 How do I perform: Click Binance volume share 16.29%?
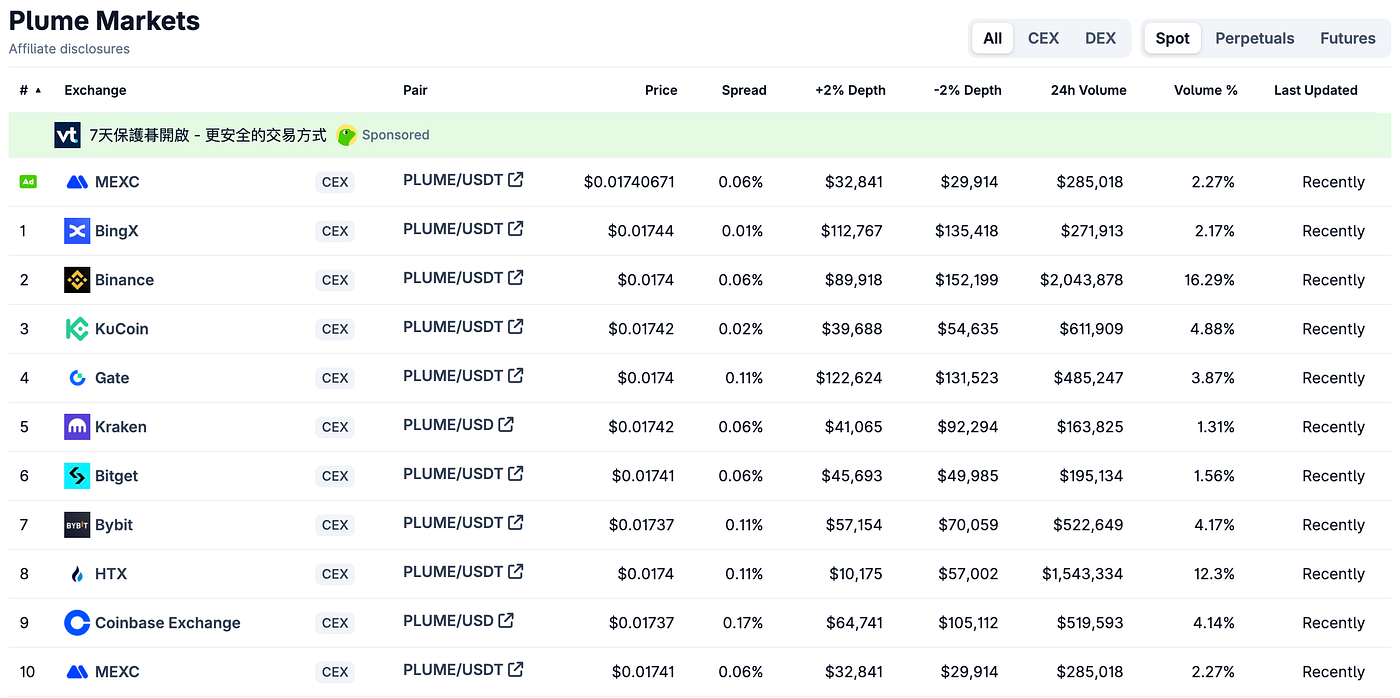coord(1210,280)
